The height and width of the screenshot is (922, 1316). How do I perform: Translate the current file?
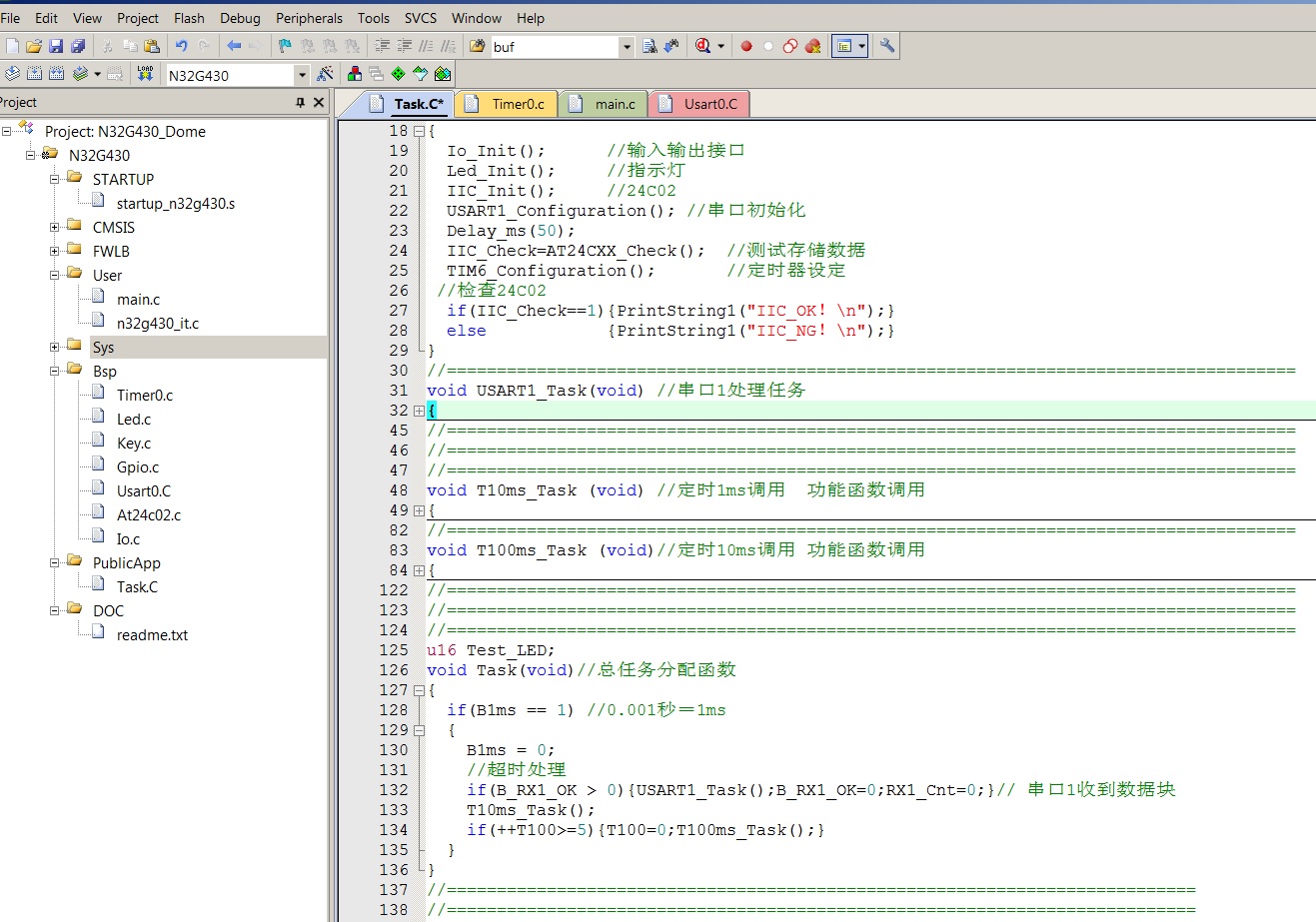(x=12, y=74)
